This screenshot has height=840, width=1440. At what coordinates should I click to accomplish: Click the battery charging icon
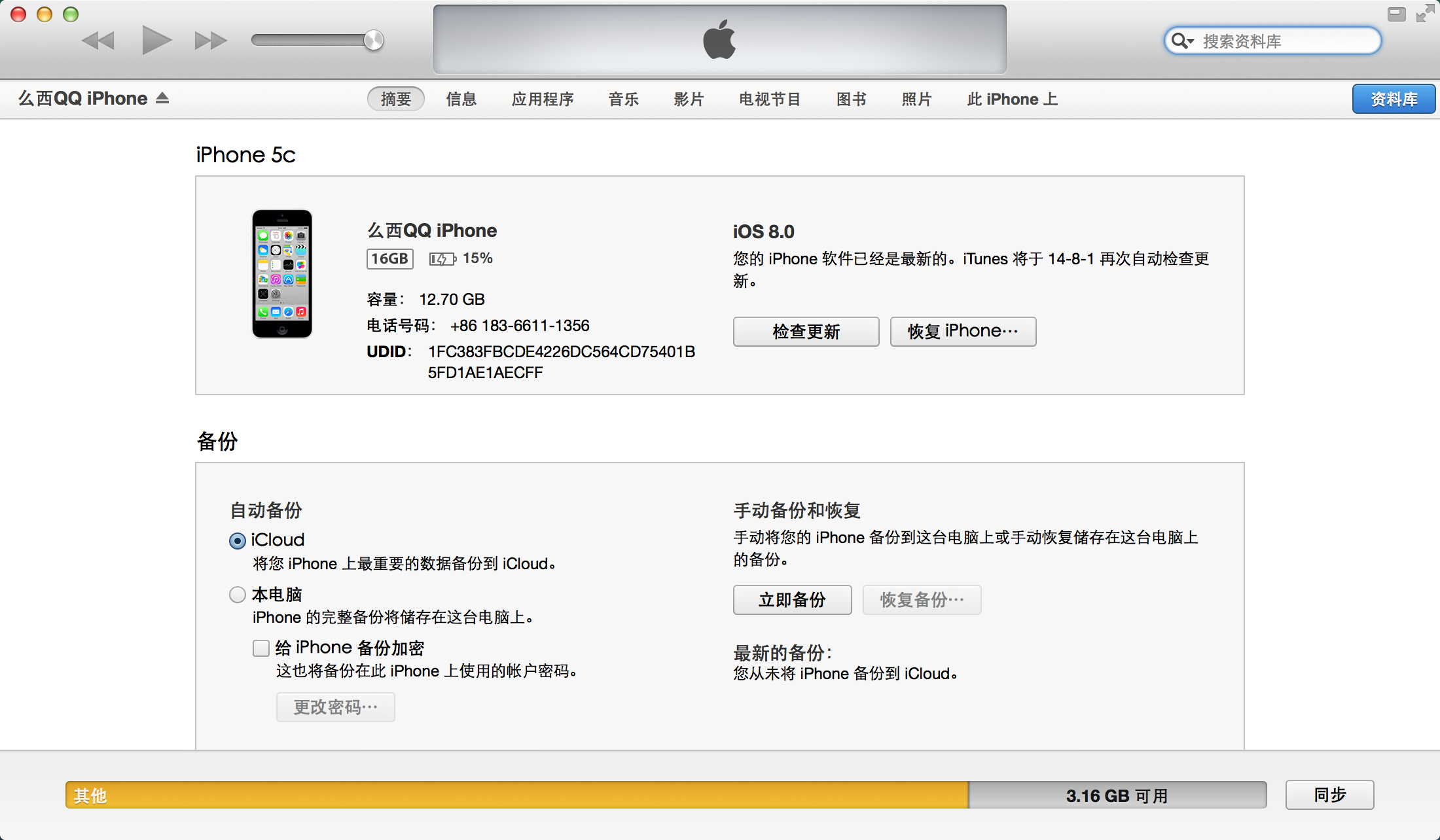coord(442,259)
